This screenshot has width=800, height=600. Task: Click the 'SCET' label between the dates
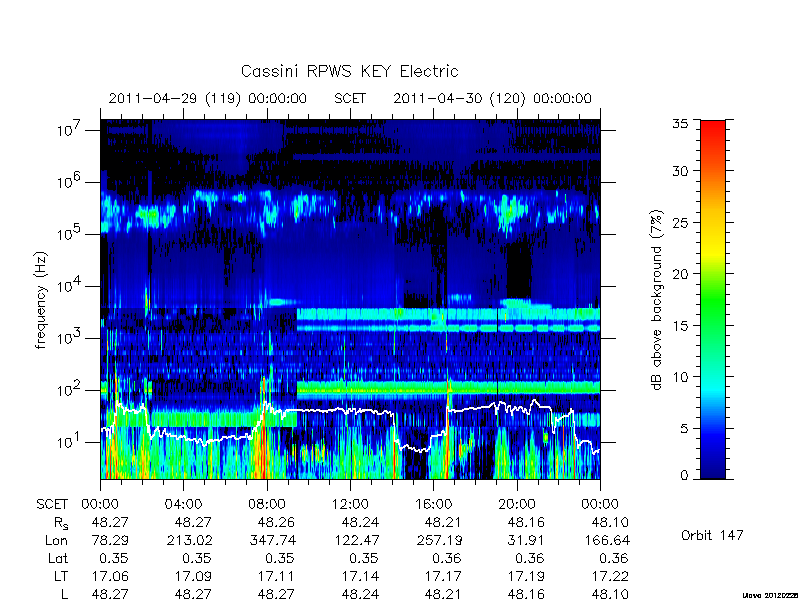[350, 98]
